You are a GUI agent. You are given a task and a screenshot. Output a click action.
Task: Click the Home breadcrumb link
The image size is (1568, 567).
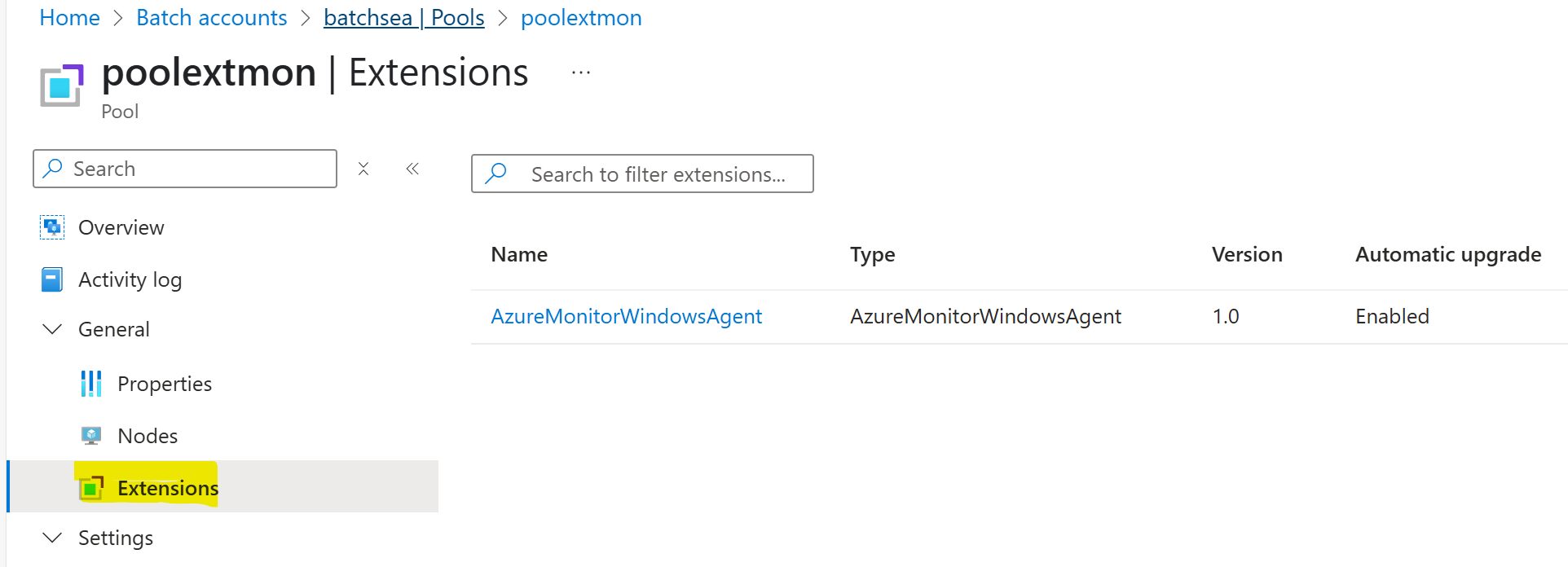click(x=69, y=18)
